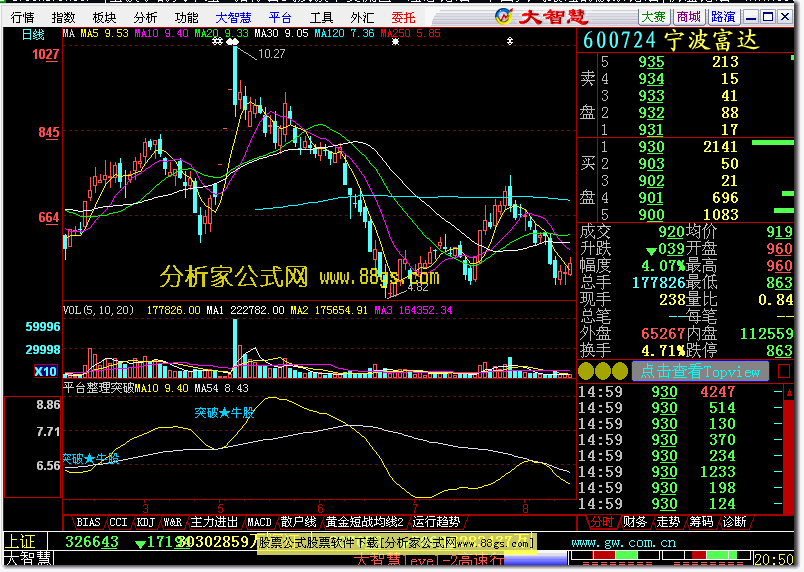Select the 筹码 tab
The image size is (804, 572).
701,522
